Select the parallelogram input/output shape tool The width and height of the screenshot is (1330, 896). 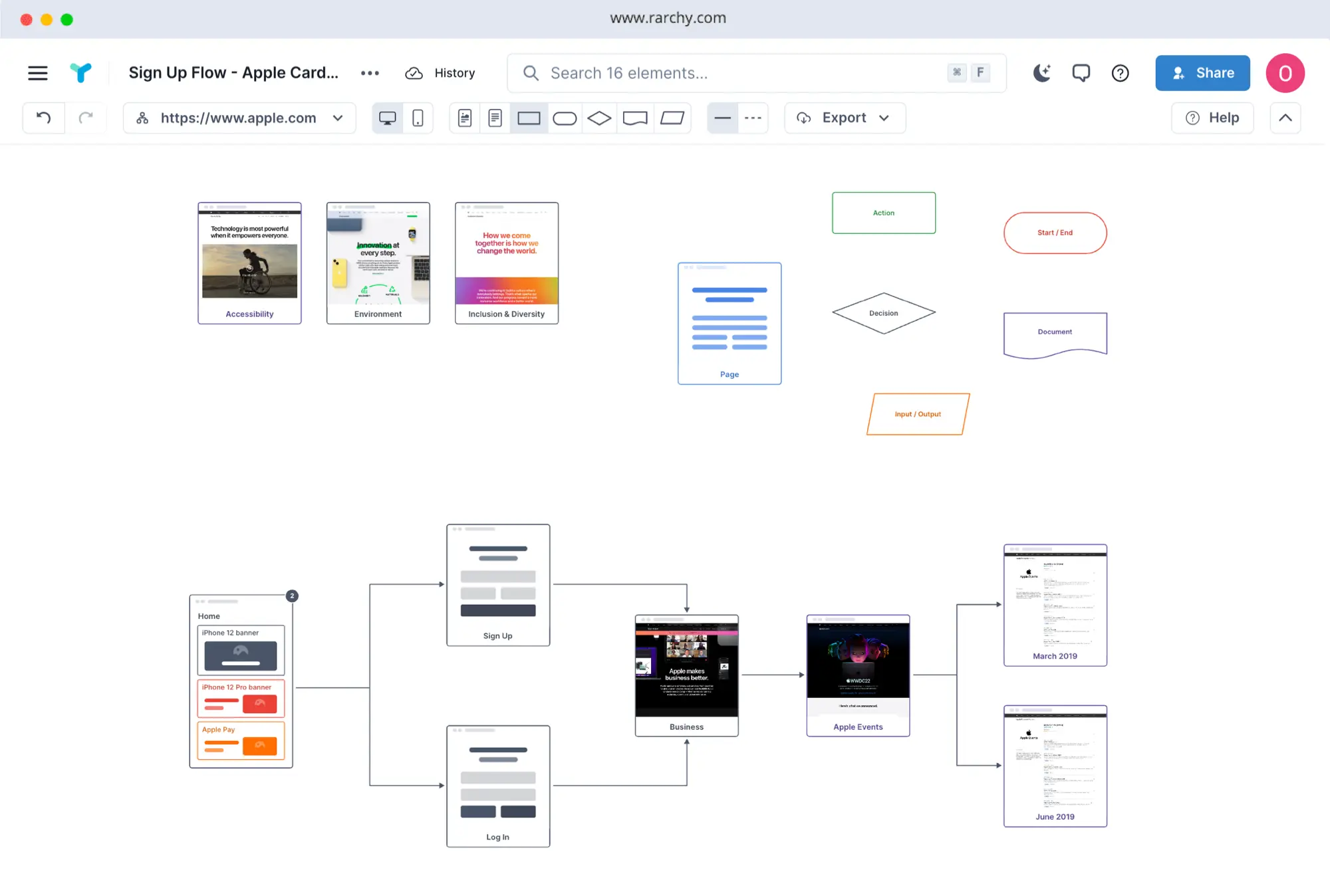click(x=672, y=118)
